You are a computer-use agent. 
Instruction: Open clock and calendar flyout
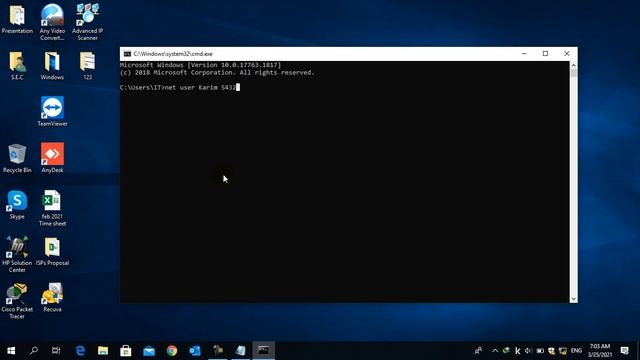[x=600, y=351]
